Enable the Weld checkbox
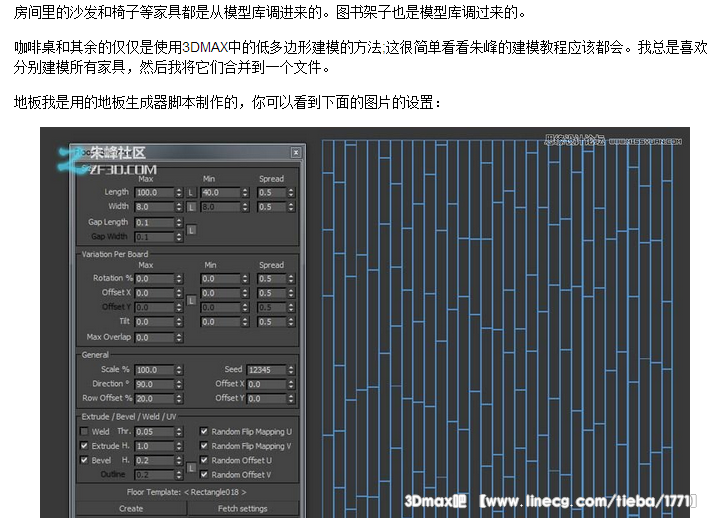The height and width of the screenshot is (518, 726). tap(84, 431)
